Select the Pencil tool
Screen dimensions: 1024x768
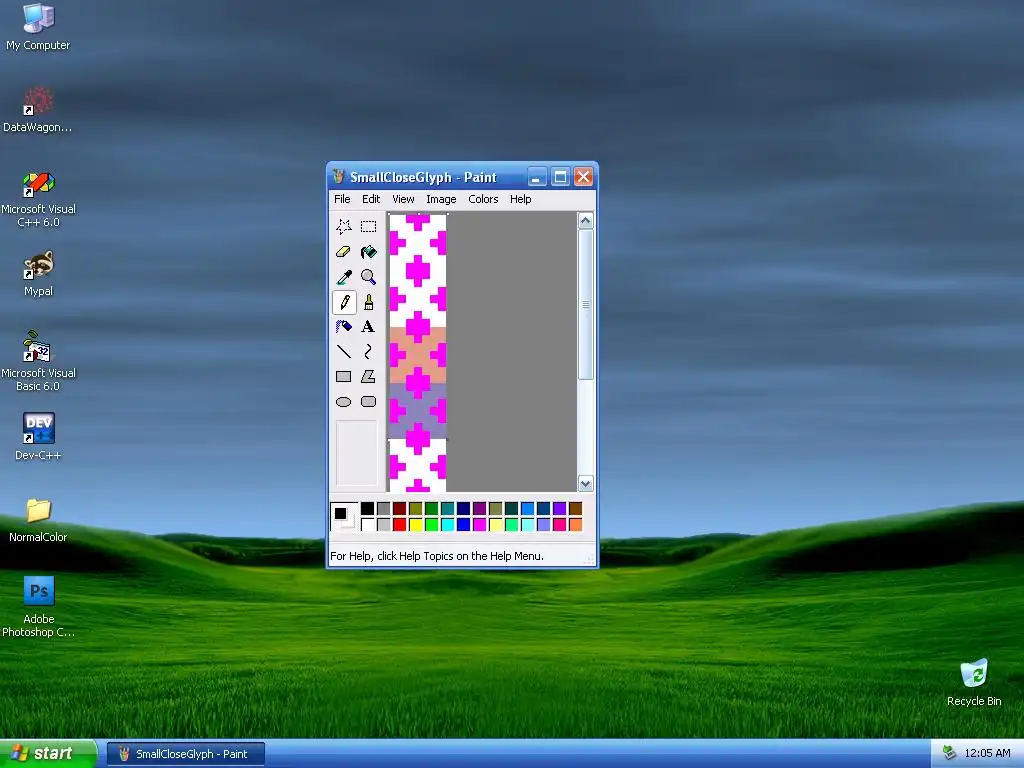[x=344, y=302]
